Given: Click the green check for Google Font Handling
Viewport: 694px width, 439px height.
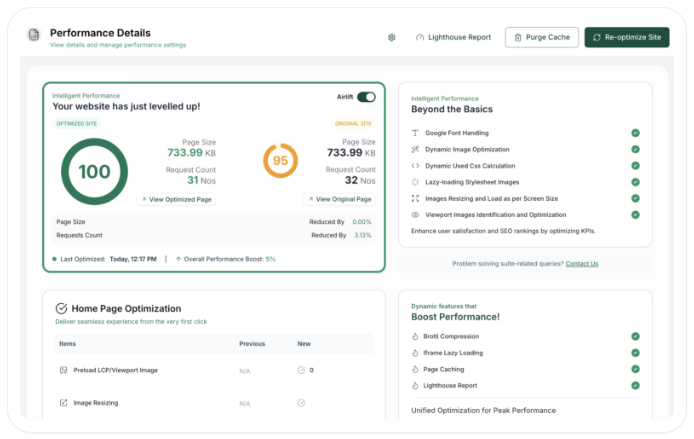Looking at the screenshot, I should (635, 133).
